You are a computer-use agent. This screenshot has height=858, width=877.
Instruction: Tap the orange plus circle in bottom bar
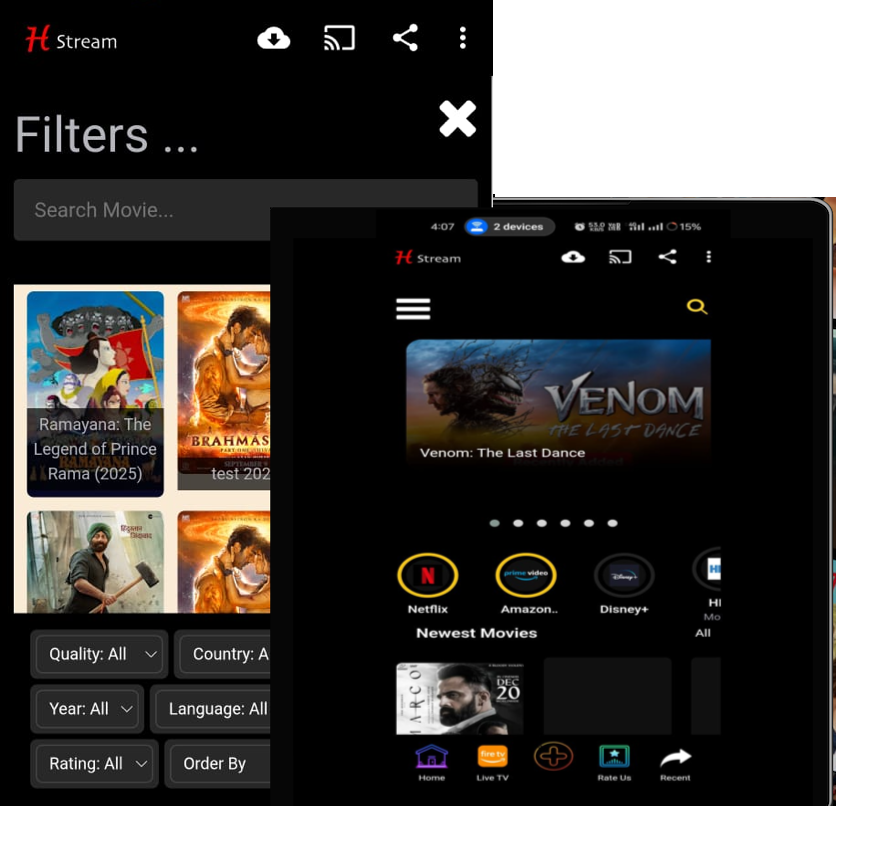tap(553, 757)
